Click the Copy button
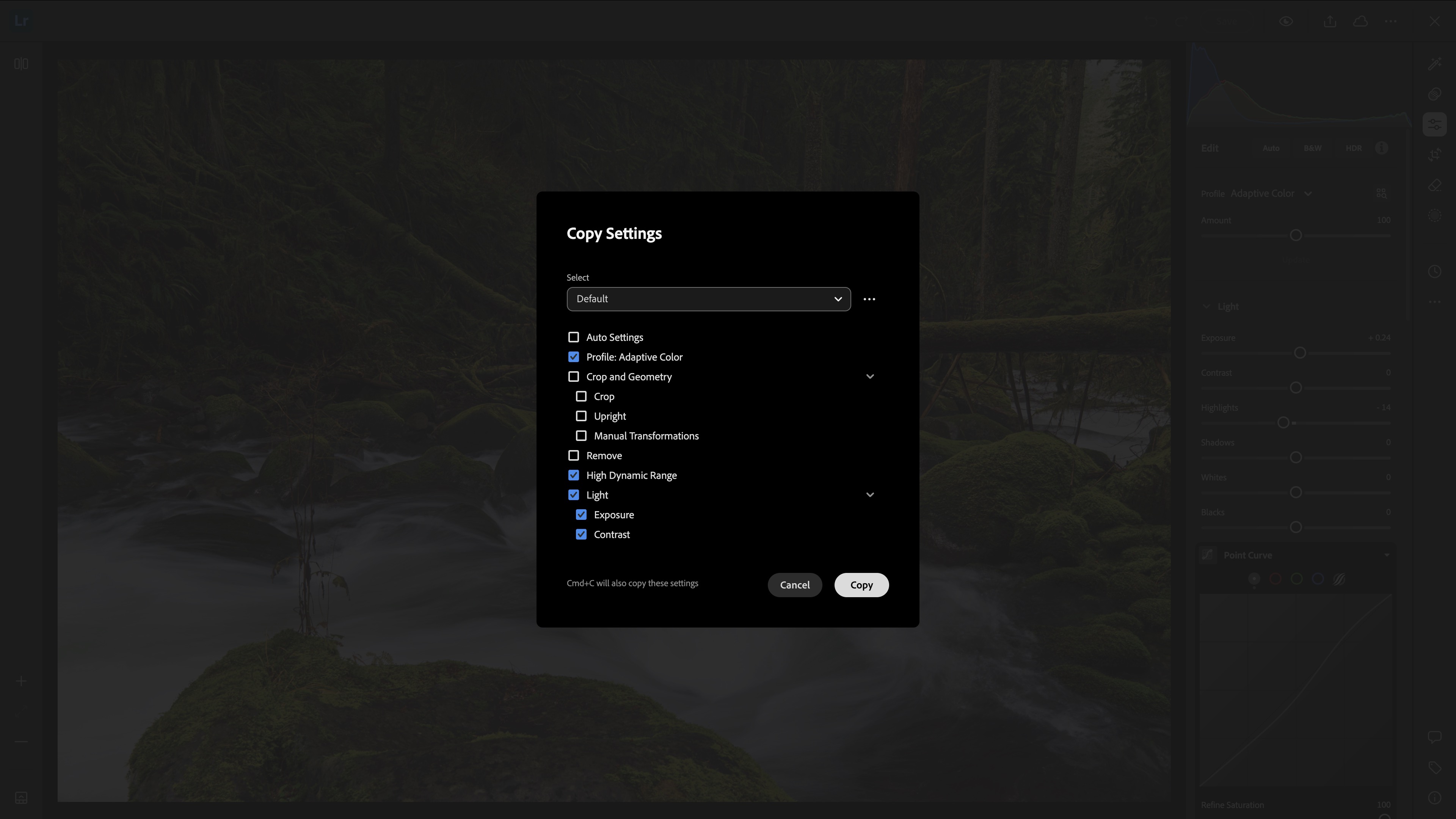 tap(861, 585)
